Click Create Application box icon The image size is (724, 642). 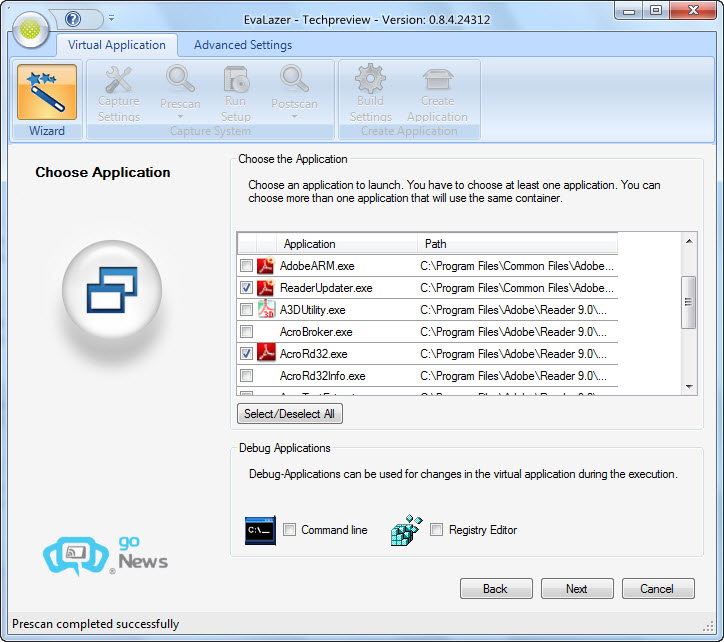coord(437,79)
